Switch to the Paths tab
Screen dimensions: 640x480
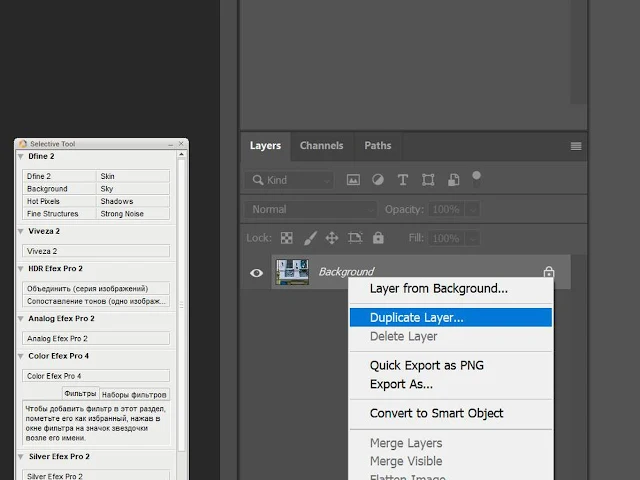[378, 146]
